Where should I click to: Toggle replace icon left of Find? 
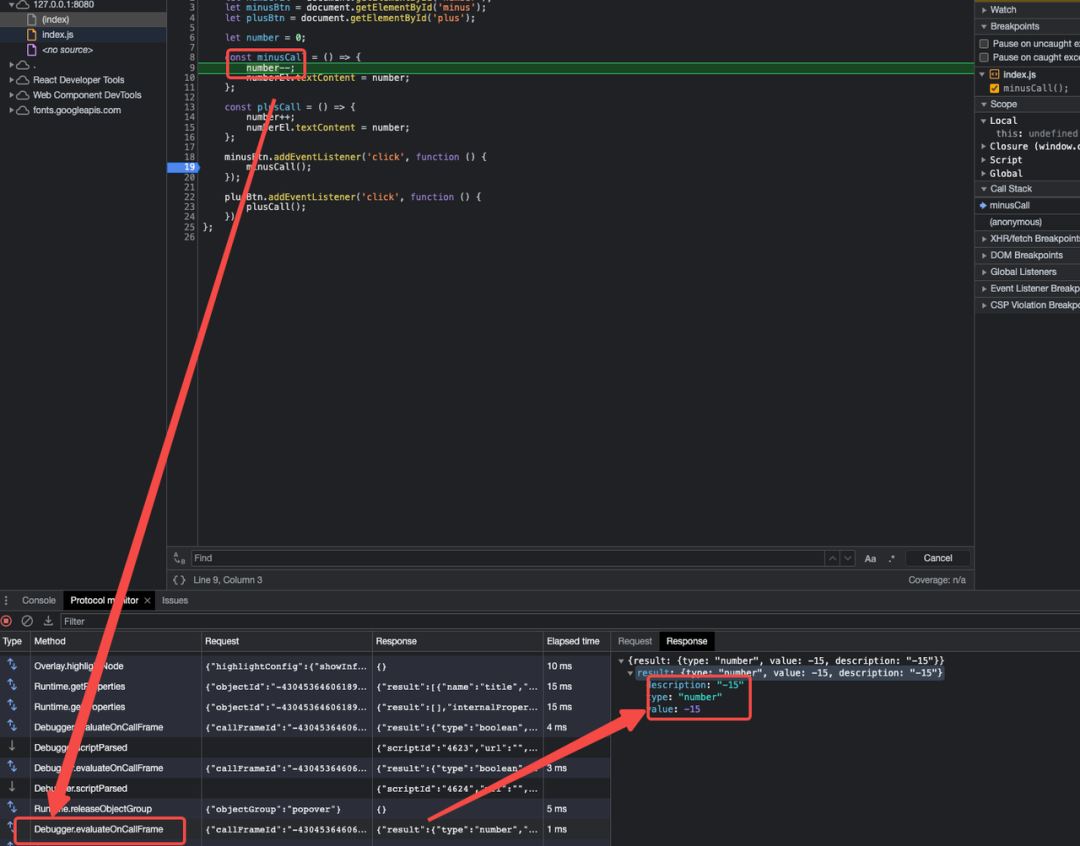click(x=179, y=558)
